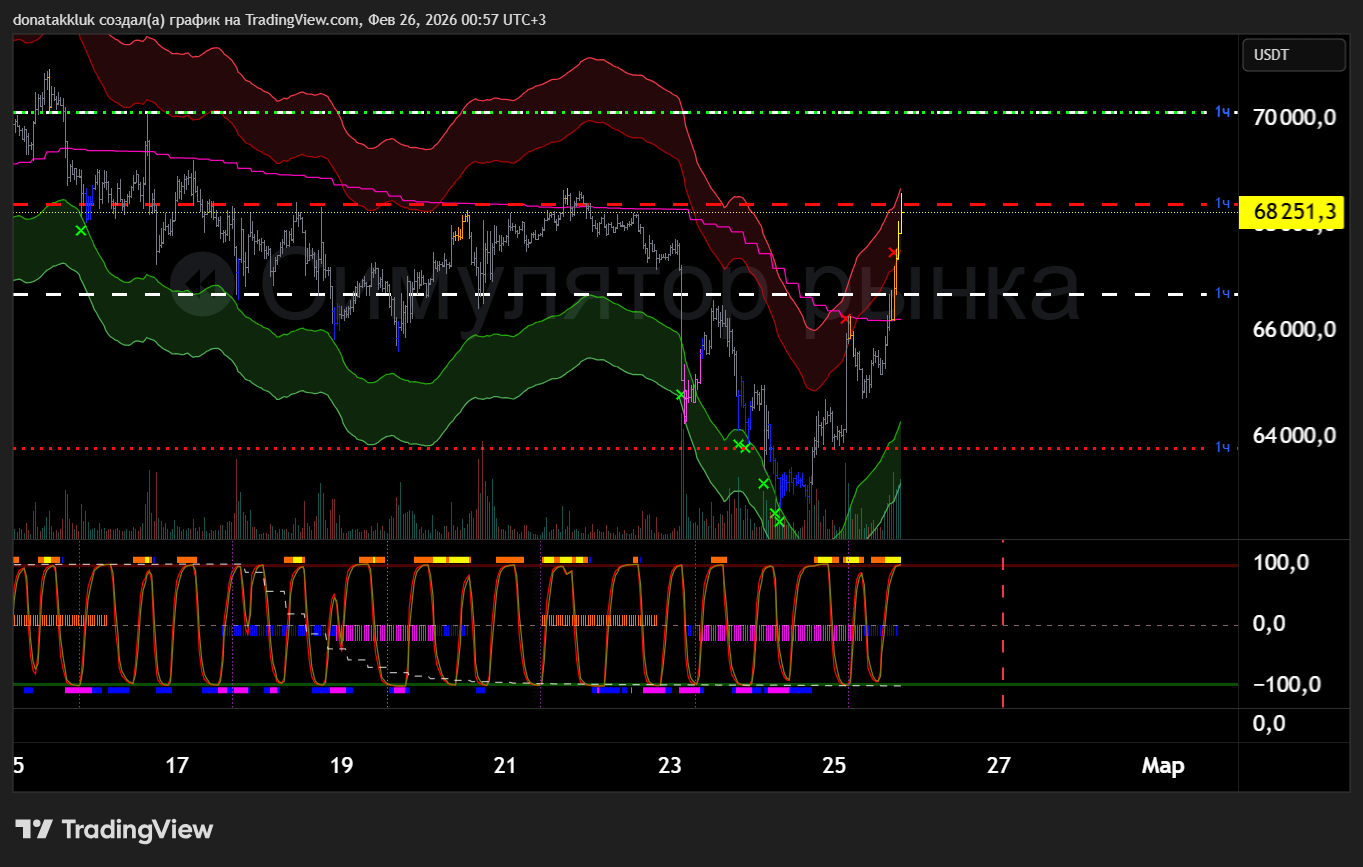Click the oscillator -100,0 scale label
This screenshot has height=867, width=1363.
[x=1287, y=685]
